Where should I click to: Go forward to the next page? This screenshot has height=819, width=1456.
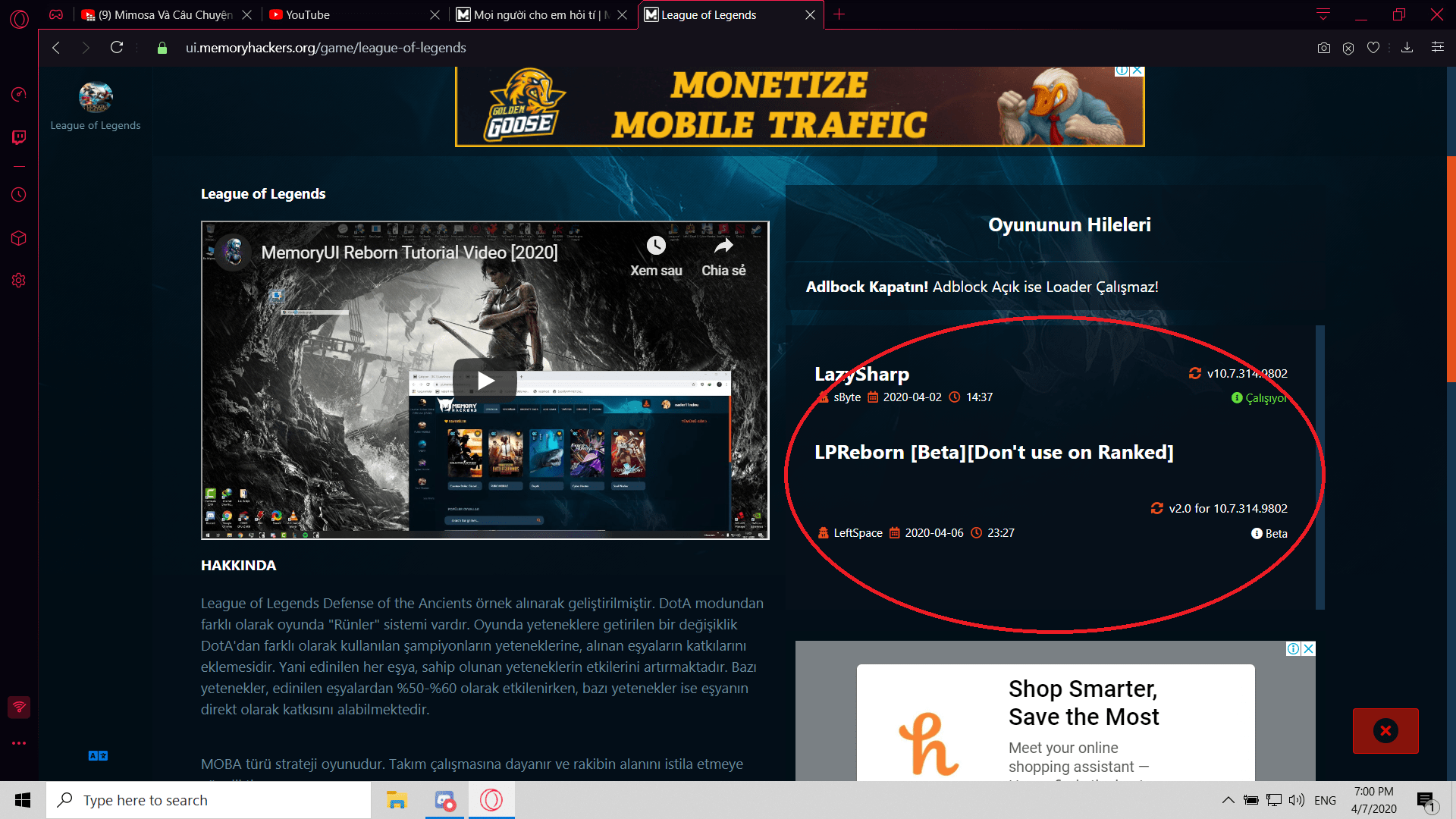click(86, 48)
